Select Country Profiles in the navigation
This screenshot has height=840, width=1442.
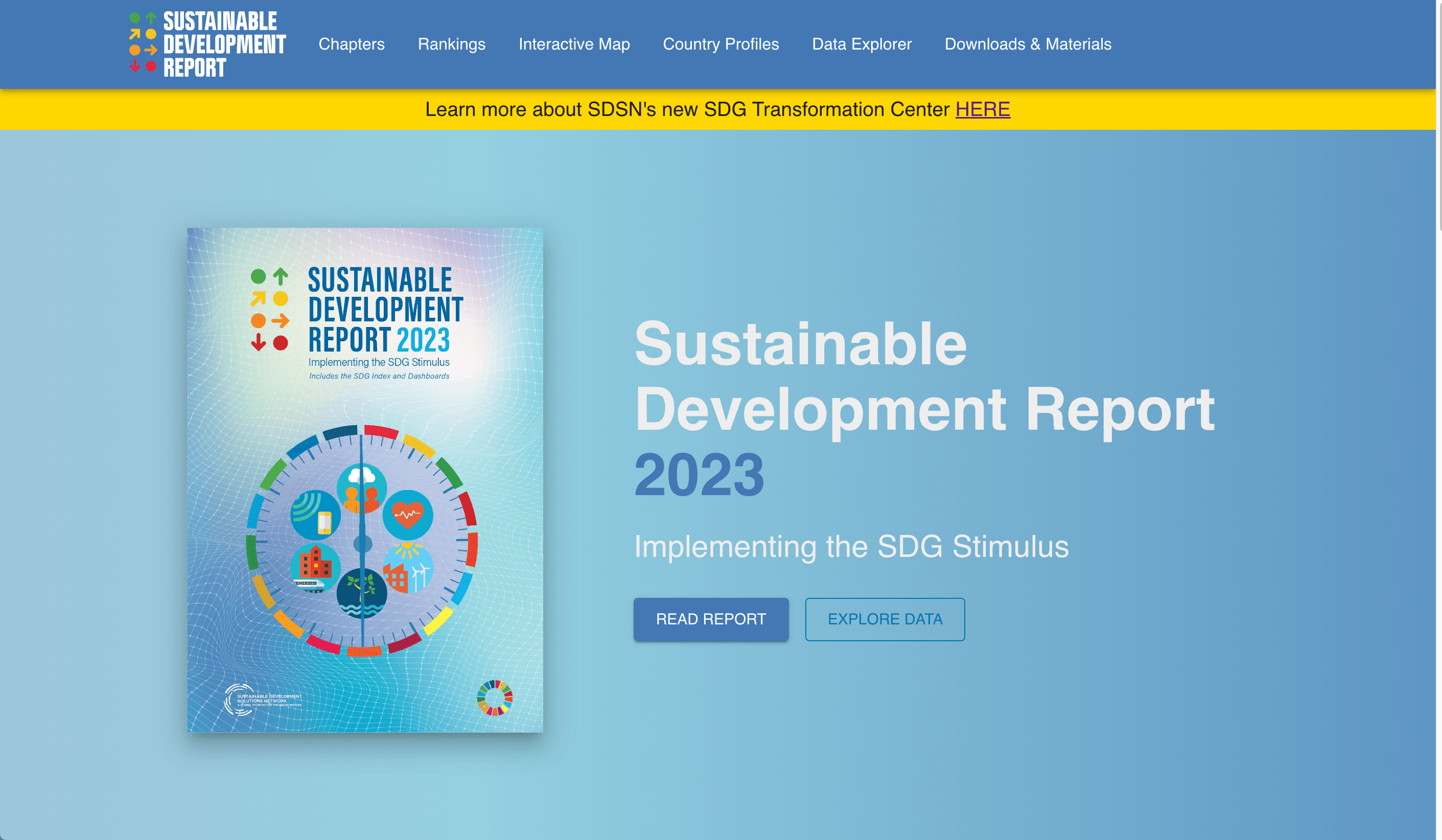pos(720,44)
